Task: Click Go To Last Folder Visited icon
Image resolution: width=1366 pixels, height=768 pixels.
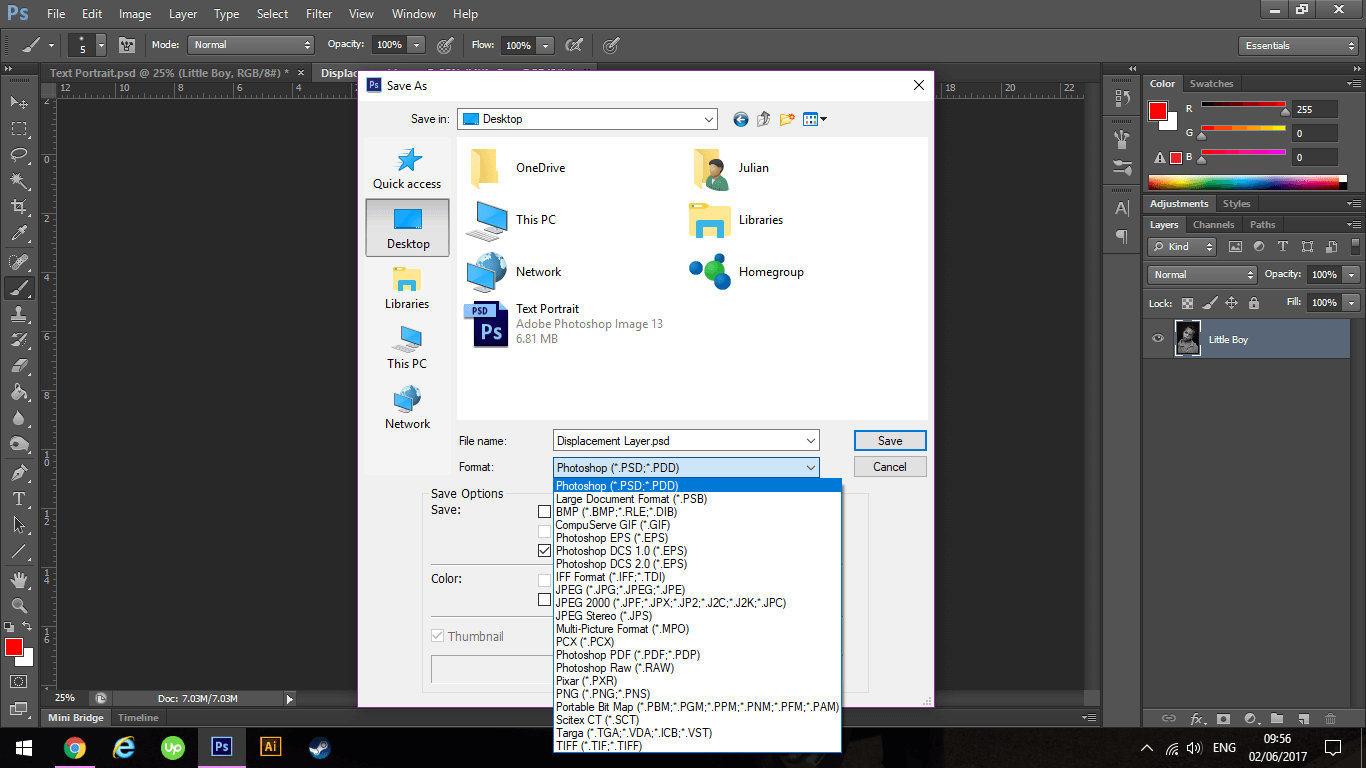Action: click(x=741, y=119)
